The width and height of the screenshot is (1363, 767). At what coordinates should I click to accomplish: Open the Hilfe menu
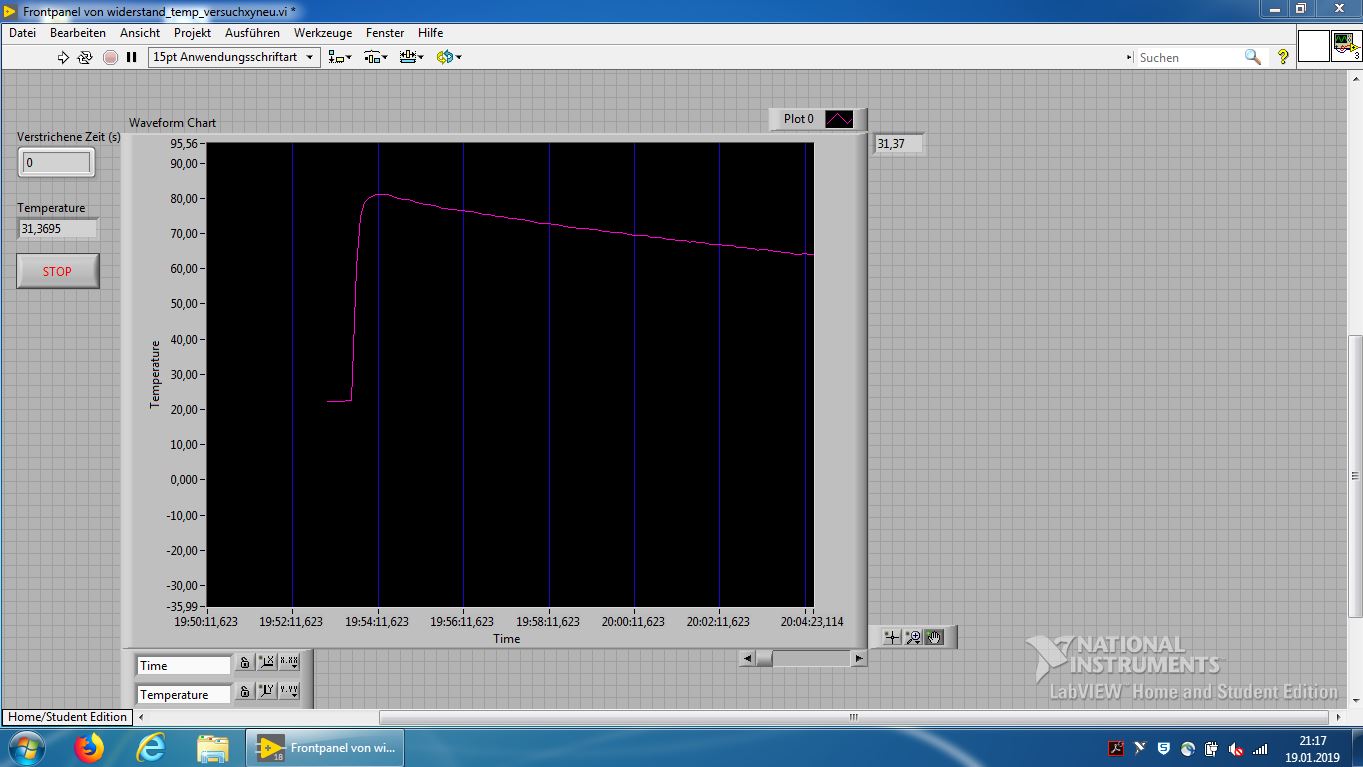pos(431,33)
